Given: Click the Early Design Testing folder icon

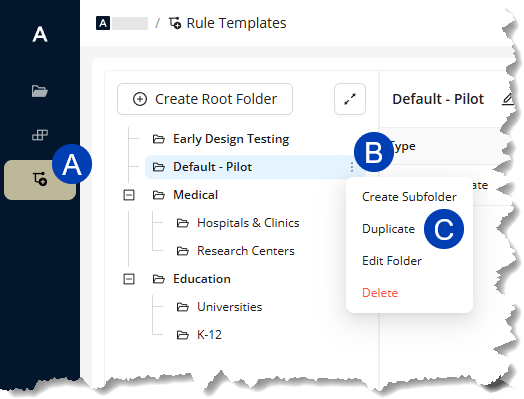Looking at the screenshot, I should click(159, 139).
